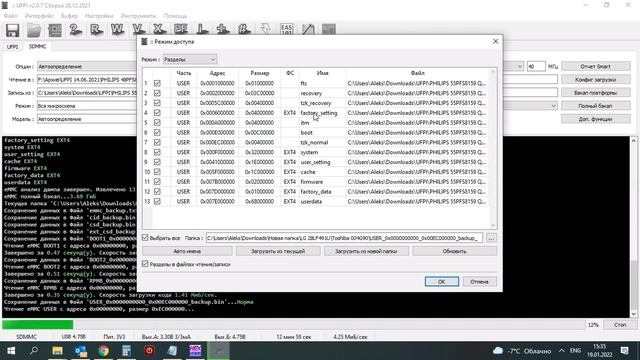This screenshot has width=640, height=360.
Task: Click the arrows convert toolbar icon
Action: [265, 29]
